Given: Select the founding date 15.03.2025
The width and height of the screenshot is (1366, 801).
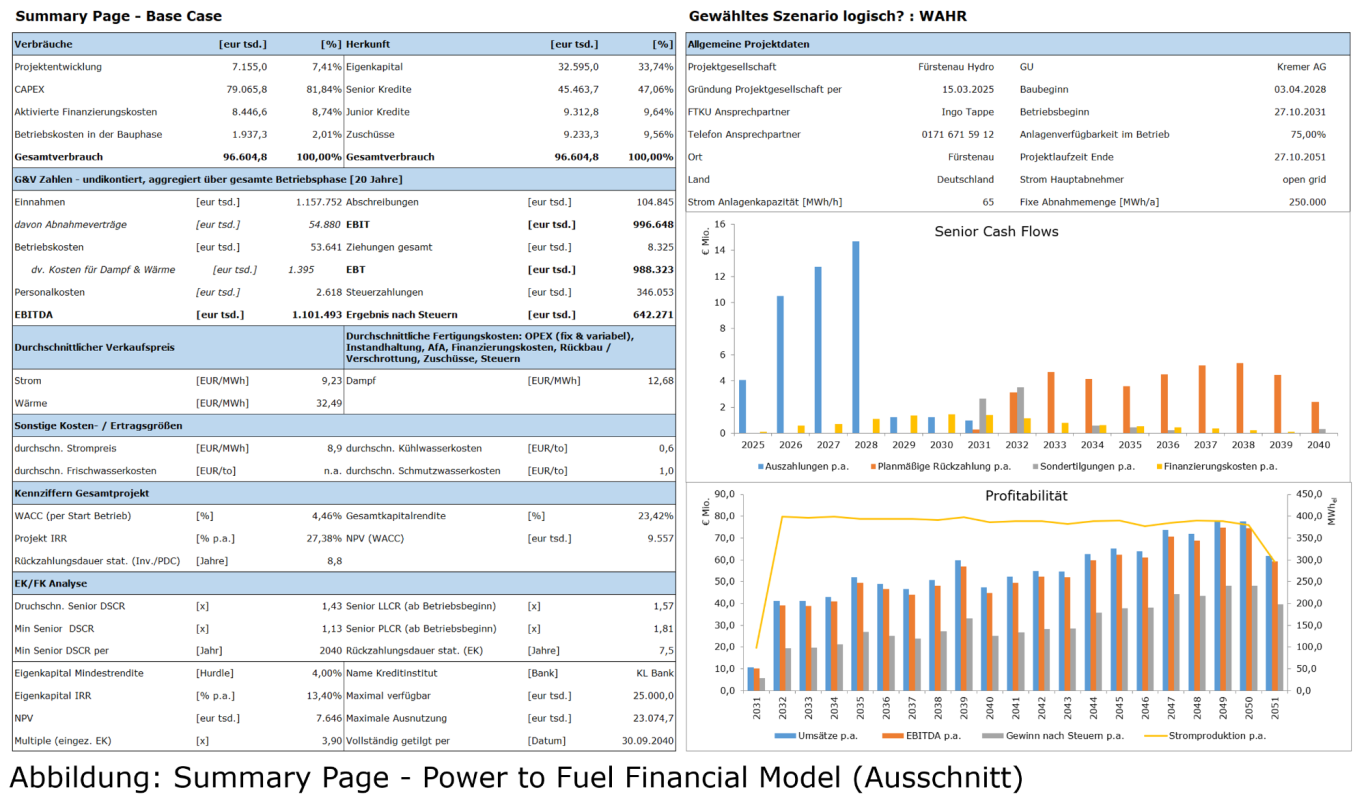Looking at the screenshot, I should coord(968,89).
